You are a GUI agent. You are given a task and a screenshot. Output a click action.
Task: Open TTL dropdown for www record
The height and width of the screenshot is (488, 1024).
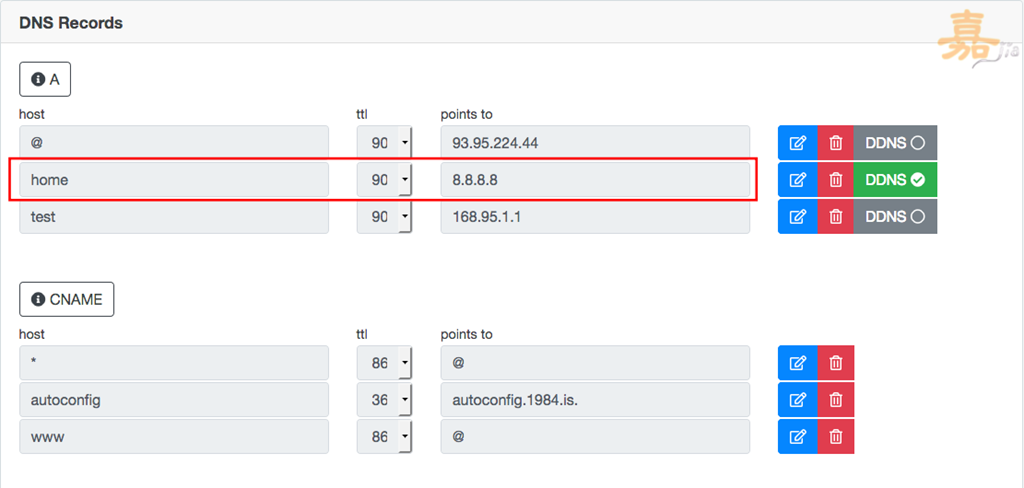pyautogui.click(x=405, y=436)
